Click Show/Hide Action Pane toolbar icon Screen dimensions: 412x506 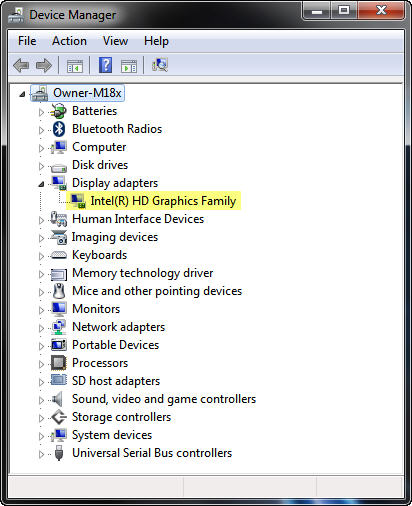(129, 66)
